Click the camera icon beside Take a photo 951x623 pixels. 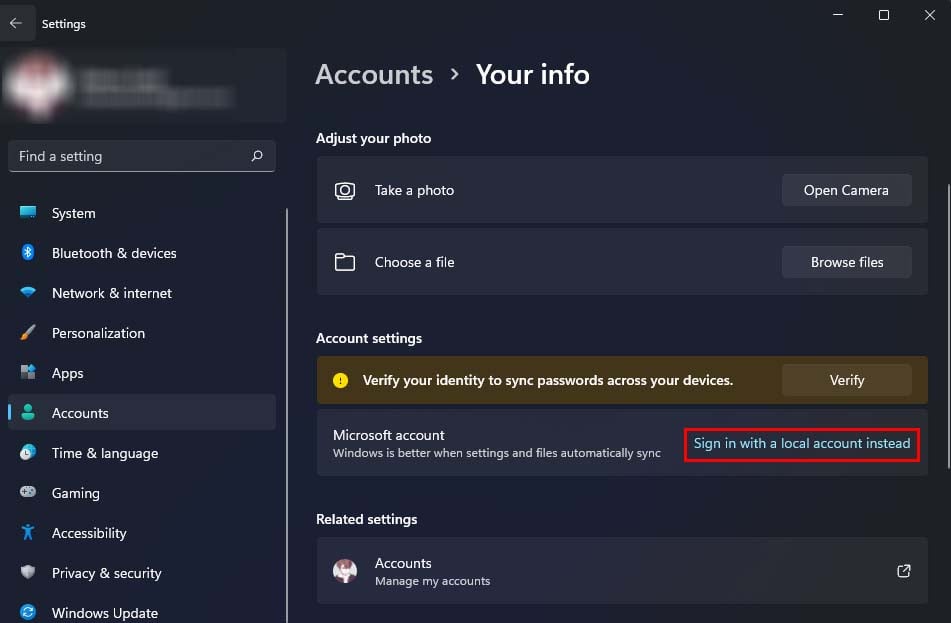tap(344, 190)
